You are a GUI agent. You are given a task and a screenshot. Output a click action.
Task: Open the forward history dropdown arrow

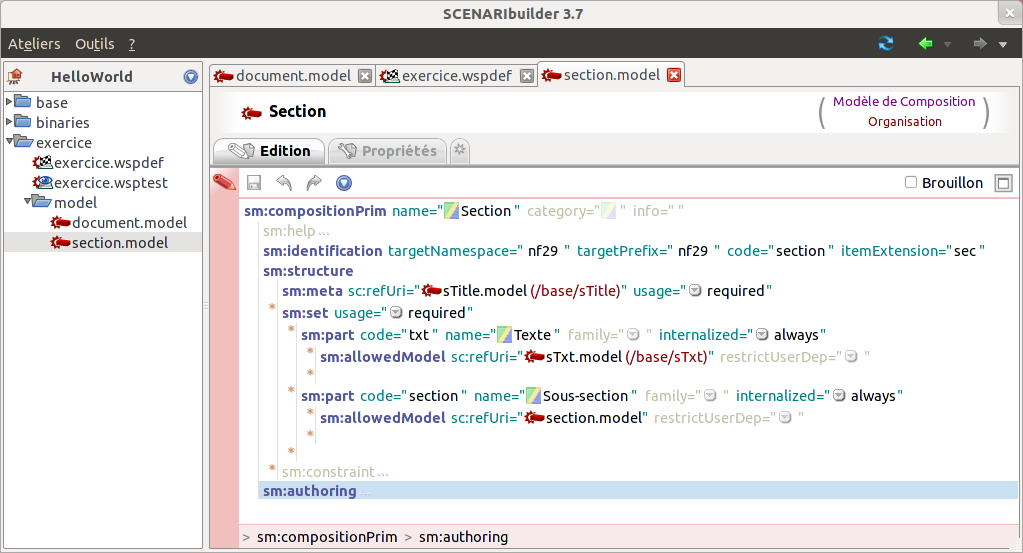(x=1003, y=44)
